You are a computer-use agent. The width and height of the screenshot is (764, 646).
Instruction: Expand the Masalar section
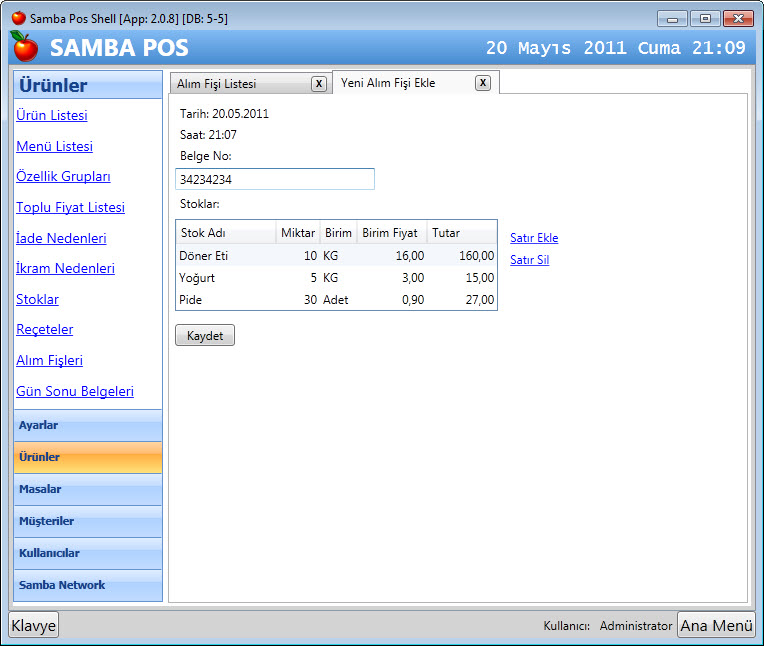coord(88,489)
